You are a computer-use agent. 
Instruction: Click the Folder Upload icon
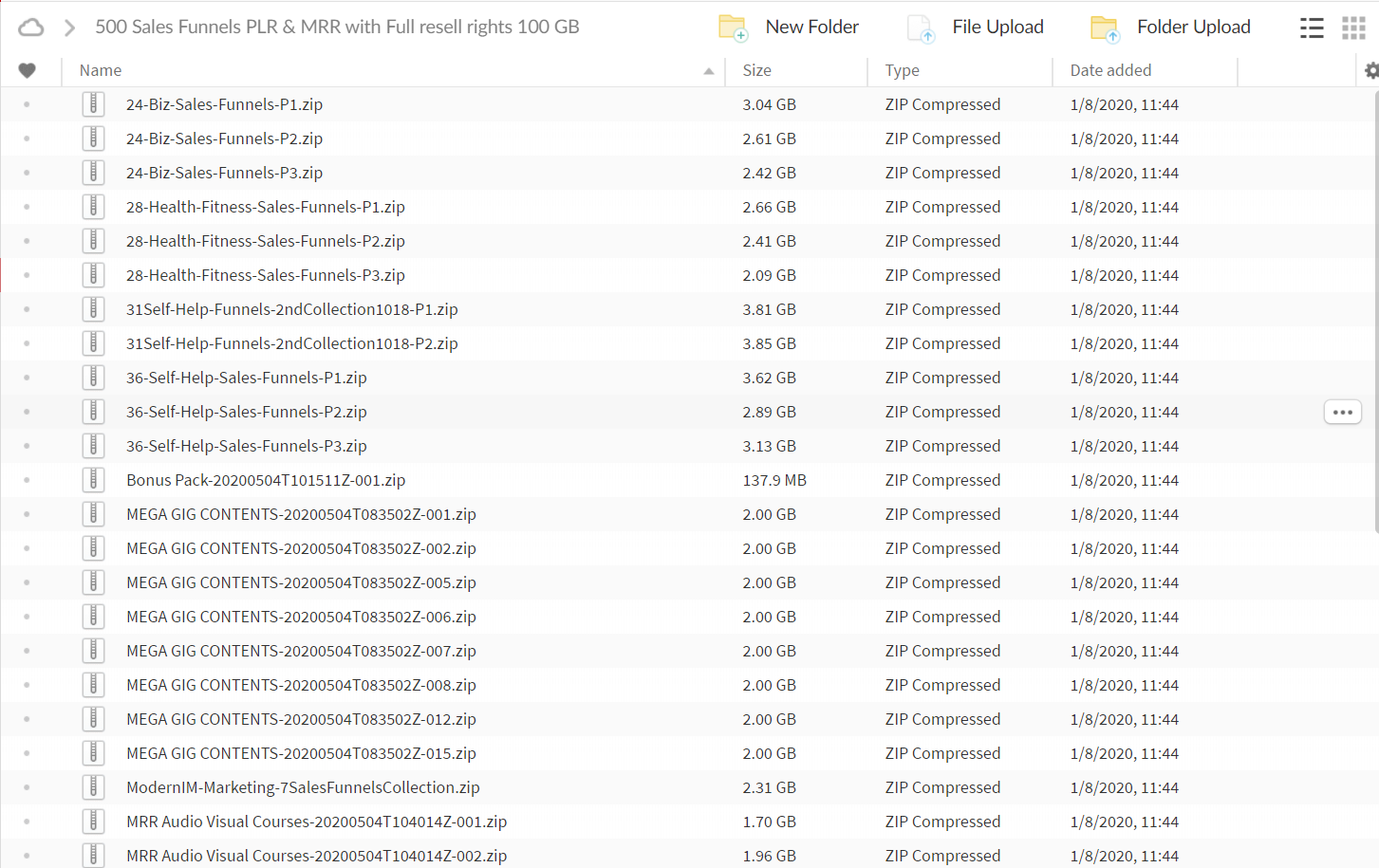pos(1105,28)
